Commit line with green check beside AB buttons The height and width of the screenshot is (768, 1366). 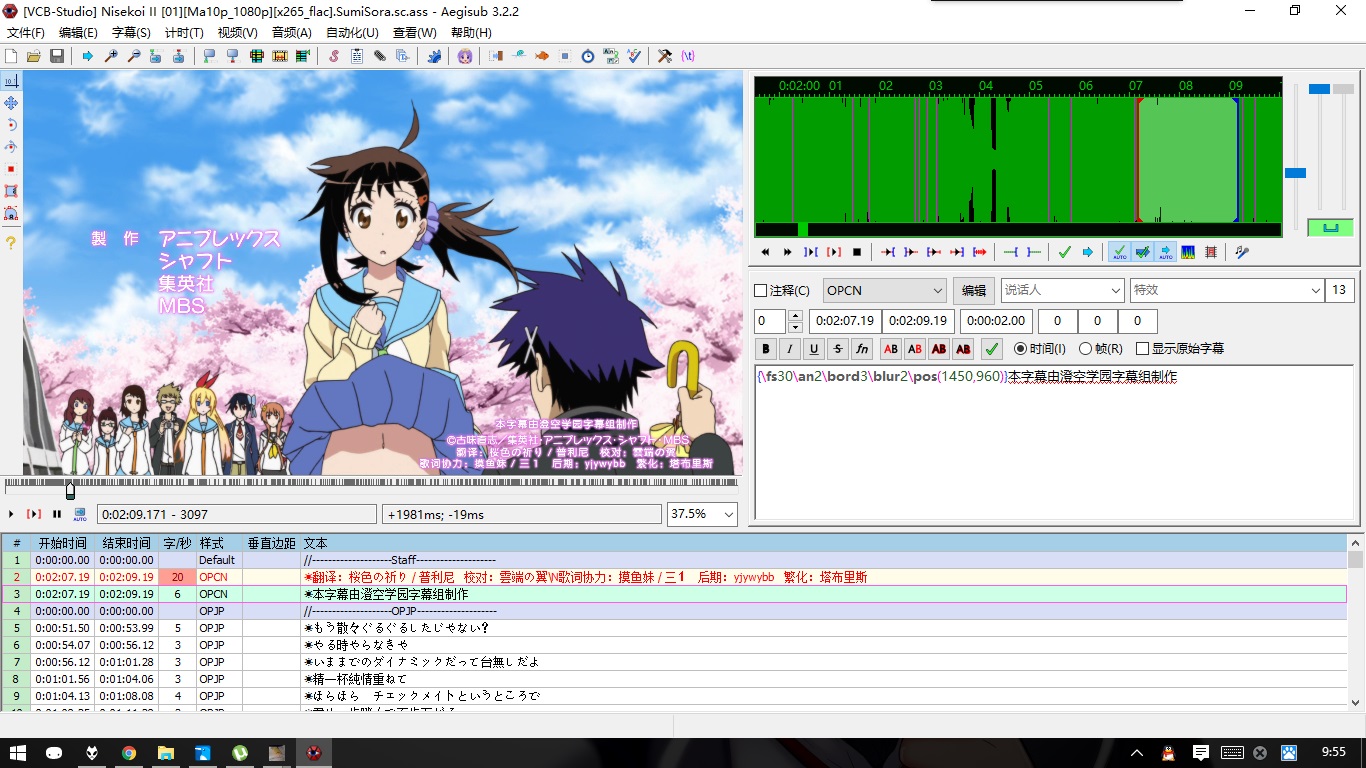(x=992, y=349)
